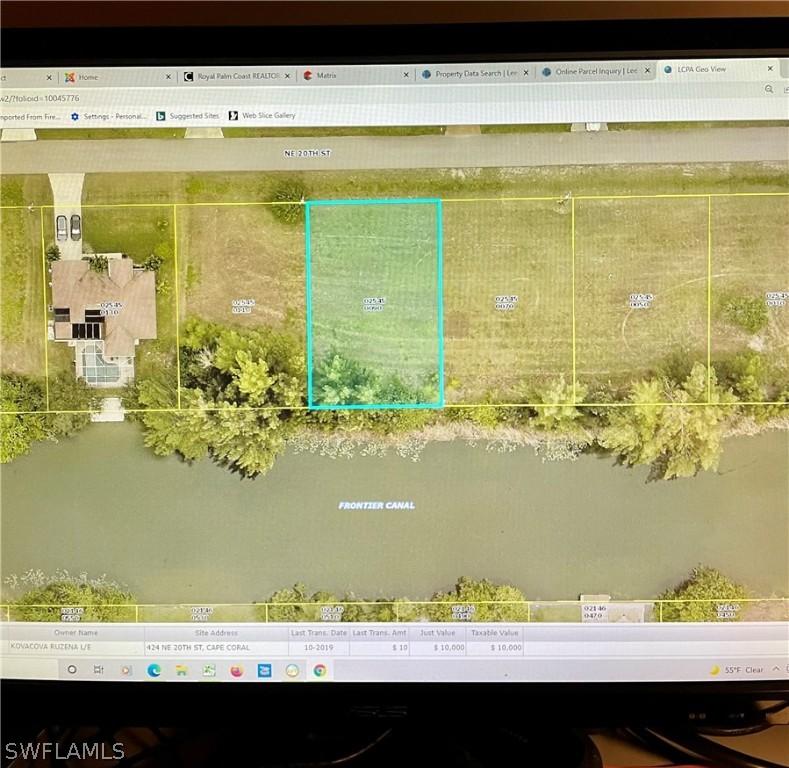
Task: Open Google Chrome from the taskbar
Action: coord(320,670)
